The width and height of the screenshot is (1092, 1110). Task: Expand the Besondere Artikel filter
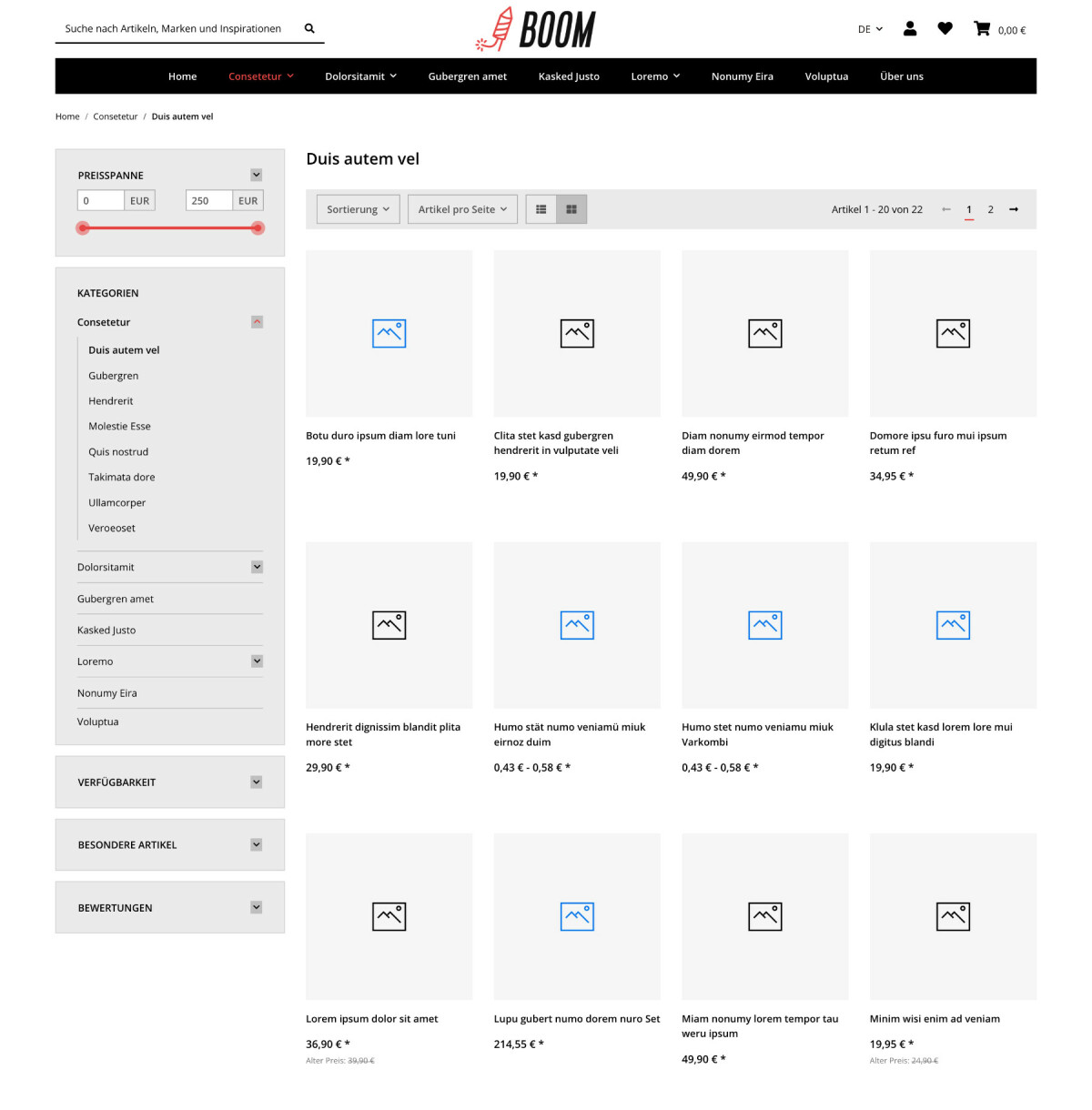click(x=257, y=844)
